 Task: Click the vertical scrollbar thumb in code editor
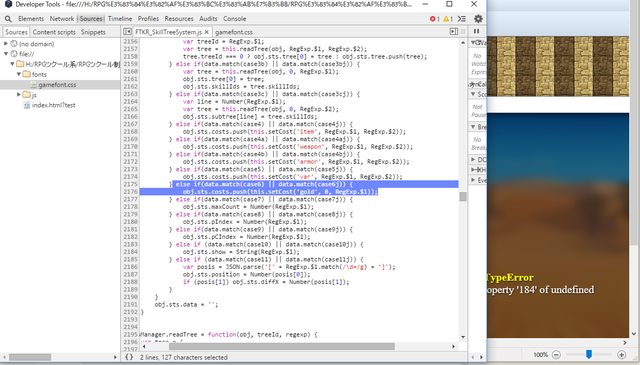pos(462,197)
